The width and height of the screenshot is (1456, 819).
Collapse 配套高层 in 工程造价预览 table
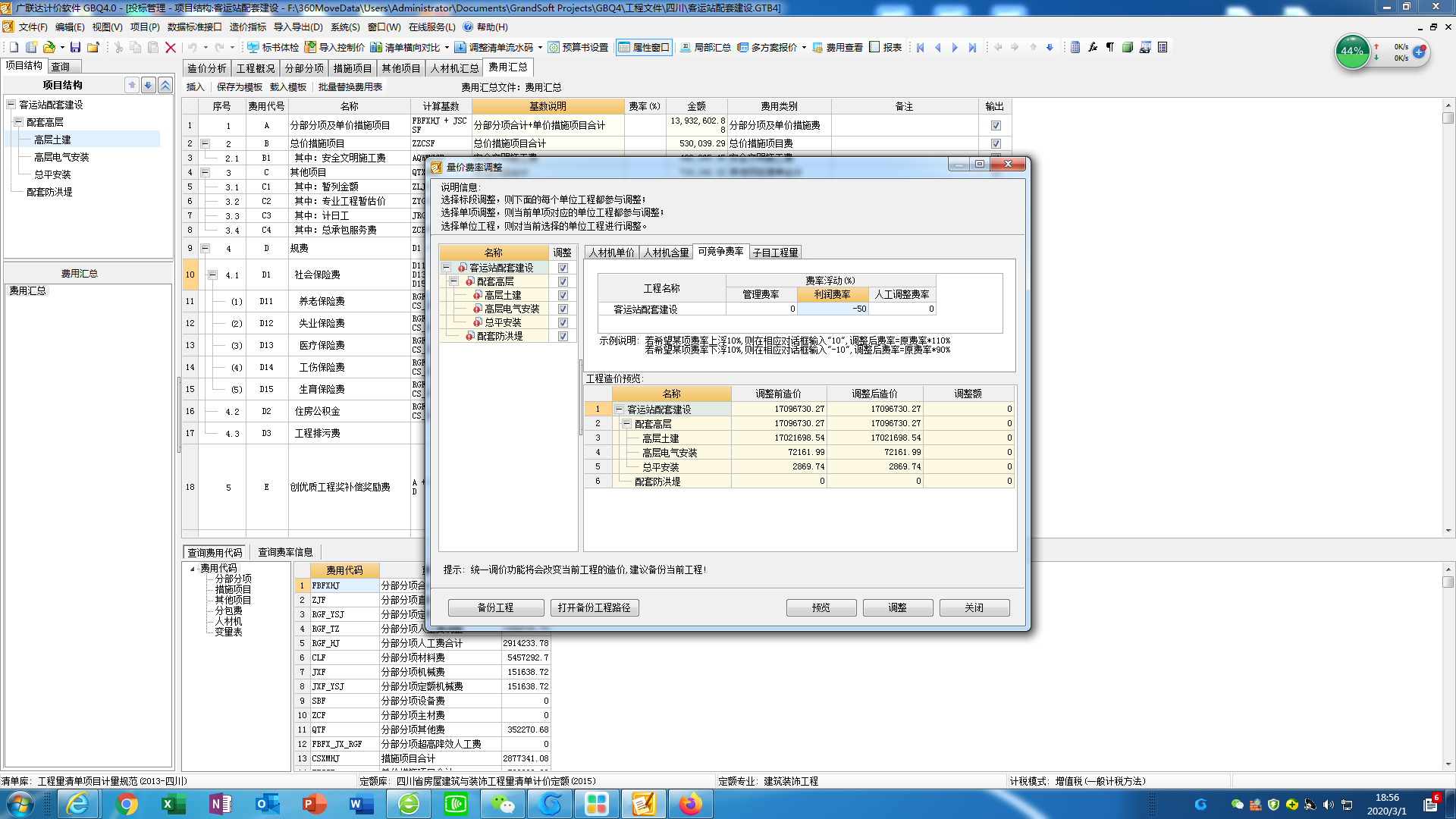point(626,423)
